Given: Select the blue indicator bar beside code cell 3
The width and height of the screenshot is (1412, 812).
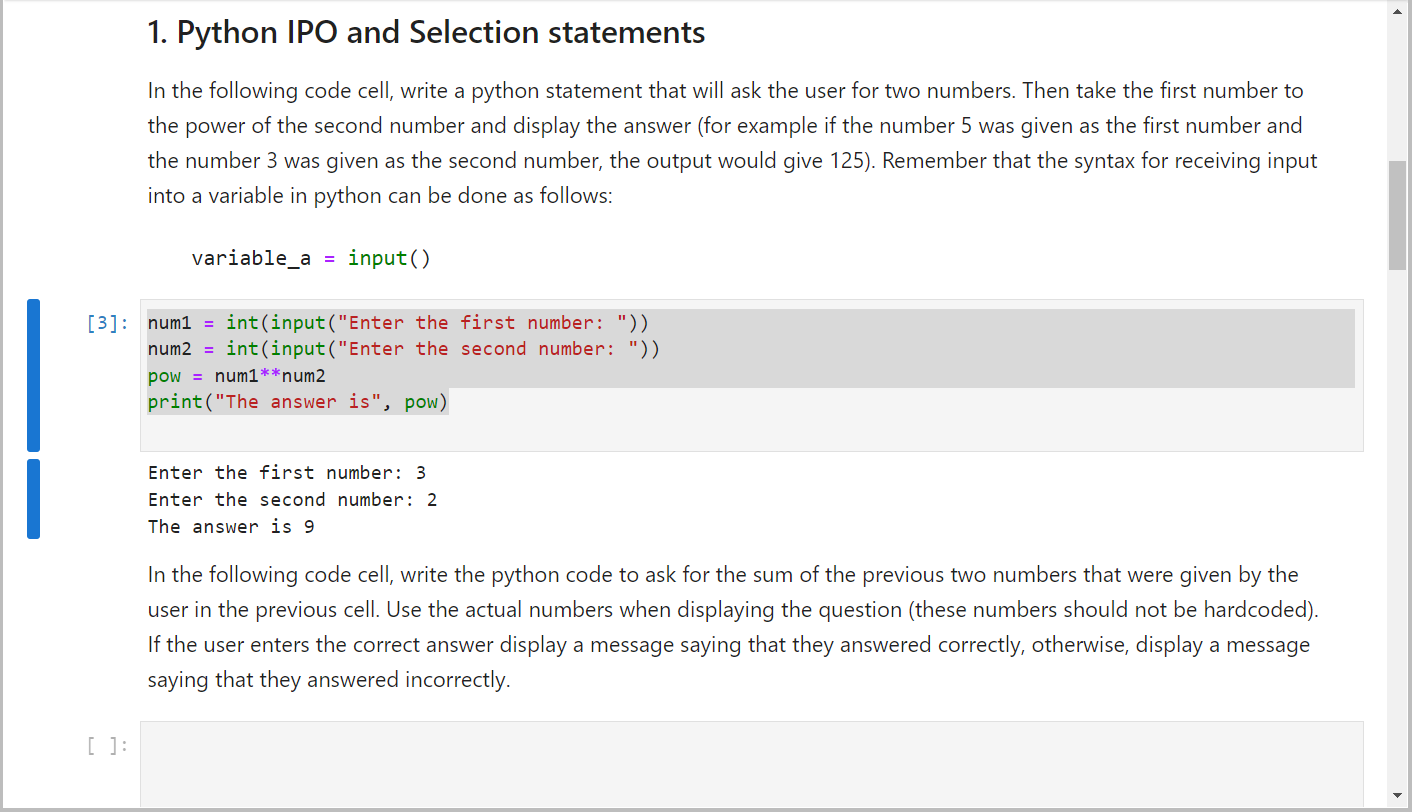Looking at the screenshot, I should point(33,375).
